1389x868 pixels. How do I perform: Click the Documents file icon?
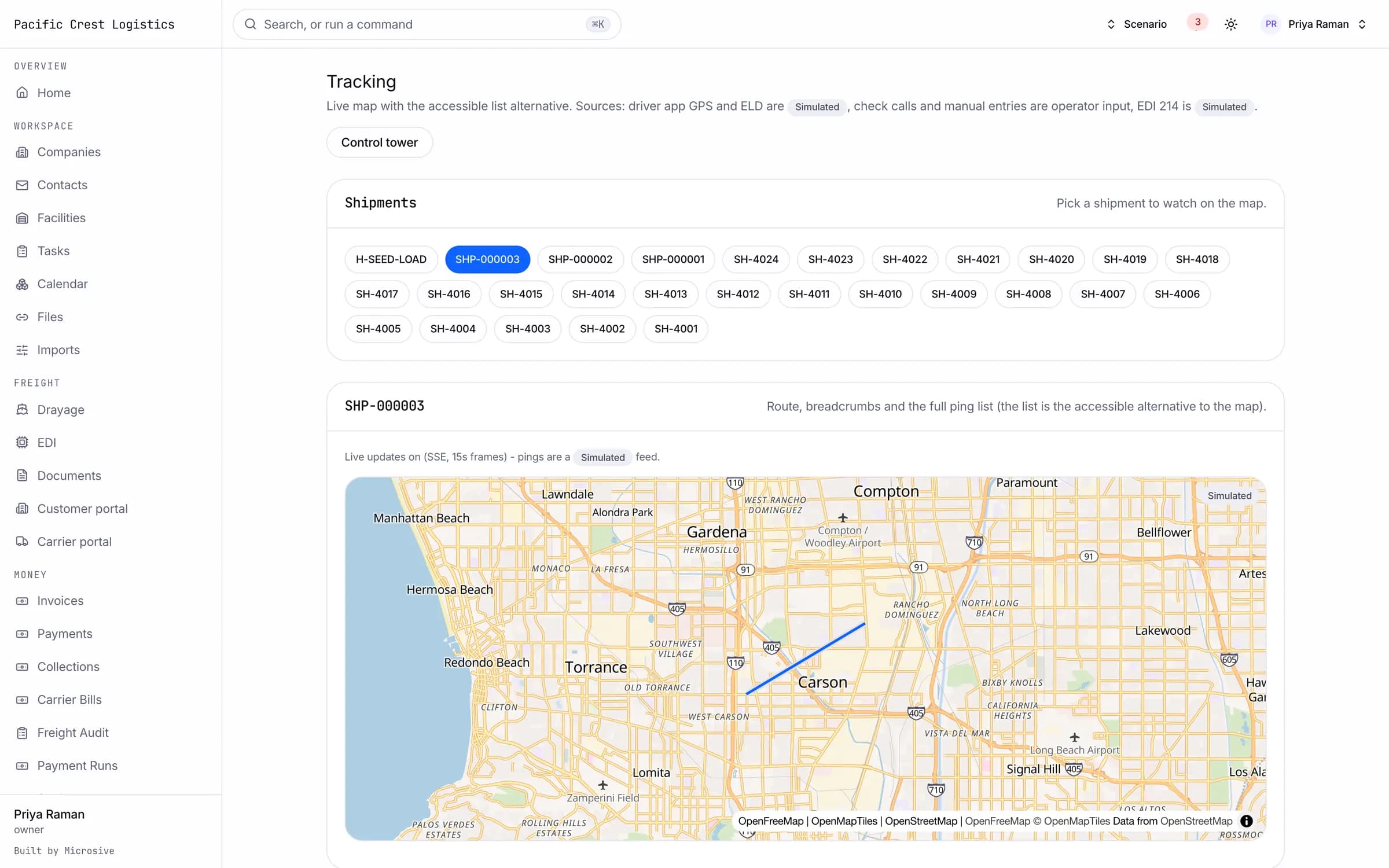pos(22,475)
